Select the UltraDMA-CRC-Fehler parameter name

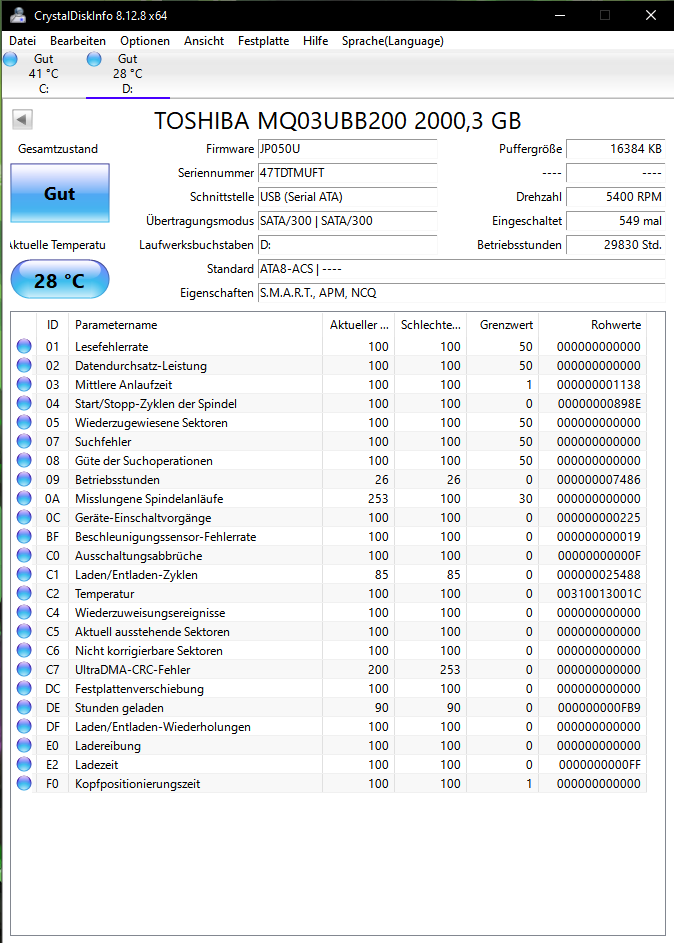click(132, 669)
